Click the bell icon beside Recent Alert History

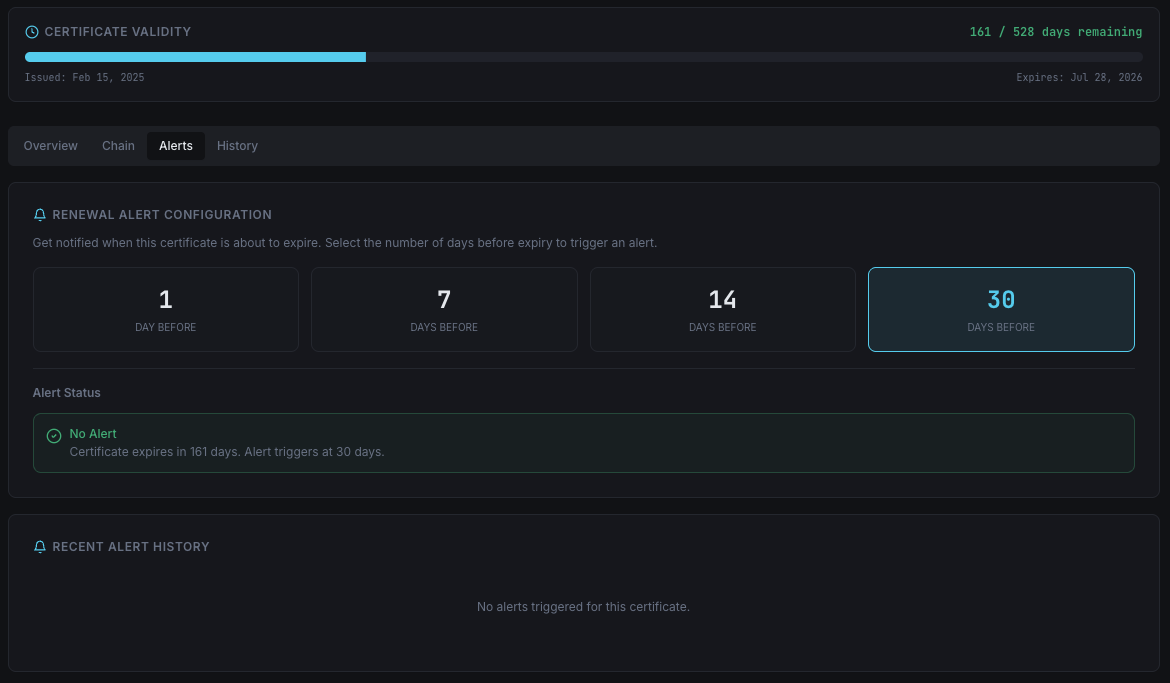point(40,547)
